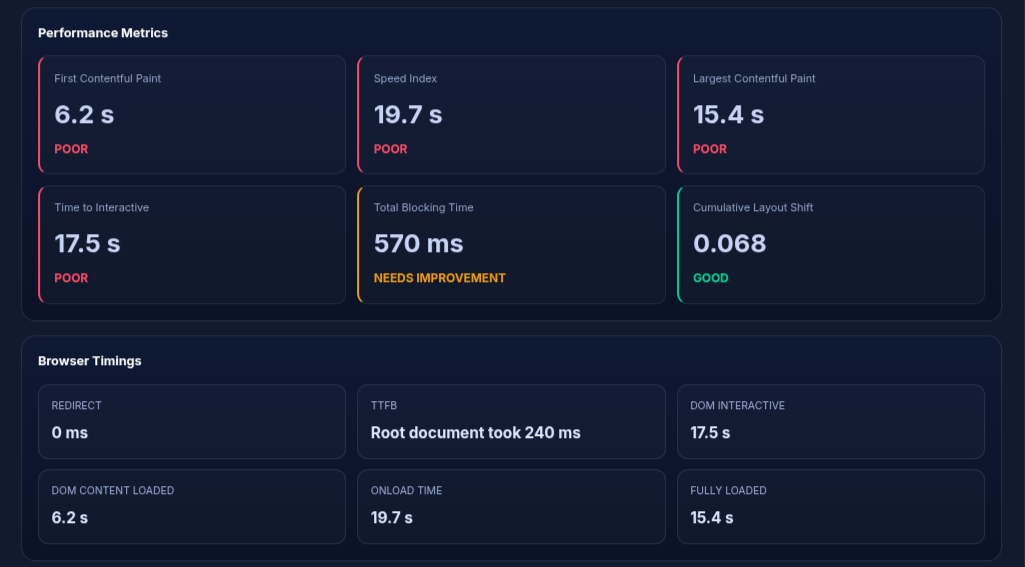
Task: Select the Time to Interactive metric title
Action: (x=101, y=208)
